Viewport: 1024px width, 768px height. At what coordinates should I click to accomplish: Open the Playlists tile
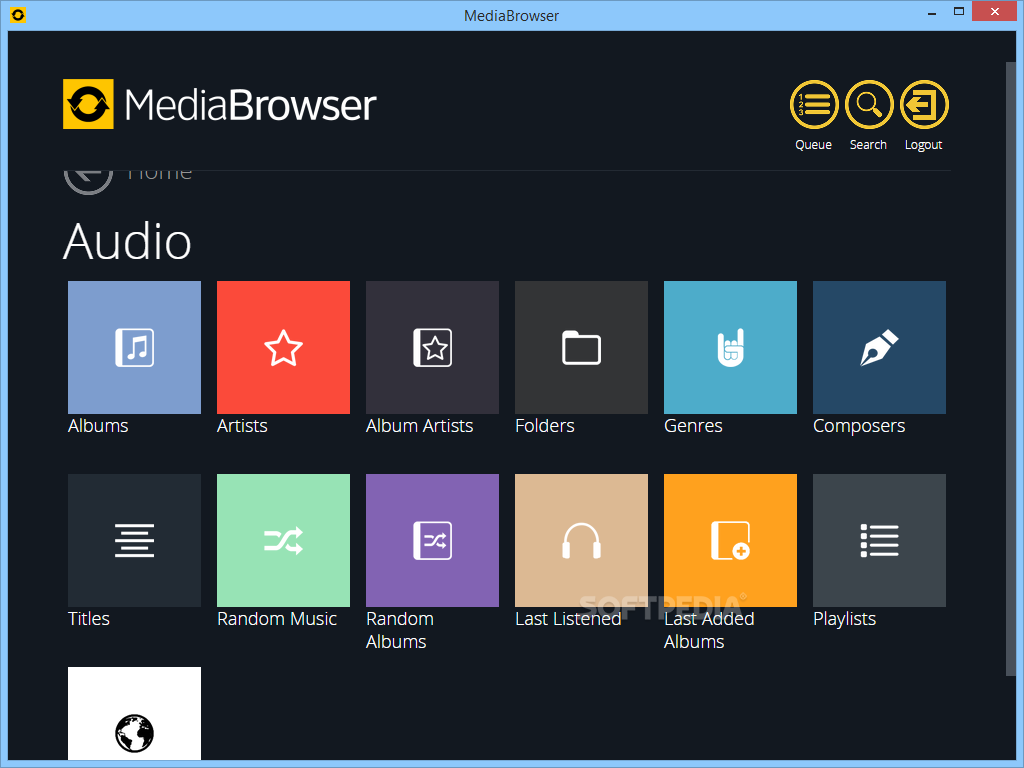click(x=879, y=540)
